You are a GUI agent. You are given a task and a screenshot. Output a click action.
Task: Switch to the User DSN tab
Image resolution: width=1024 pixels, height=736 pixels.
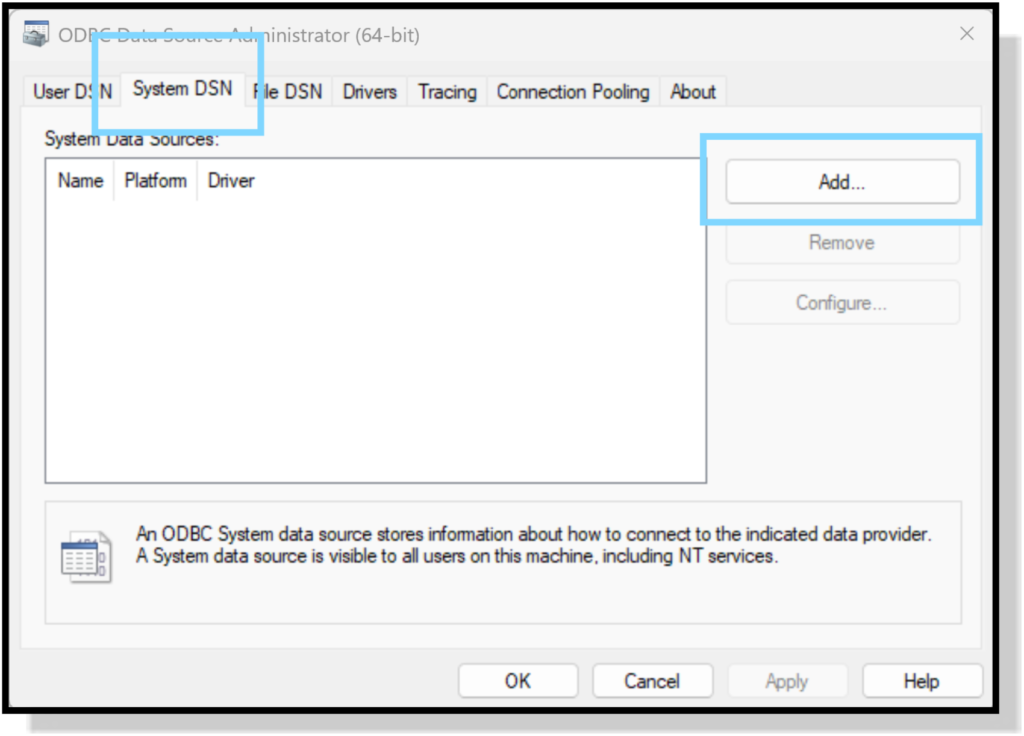pyautogui.click(x=72, y=92)
